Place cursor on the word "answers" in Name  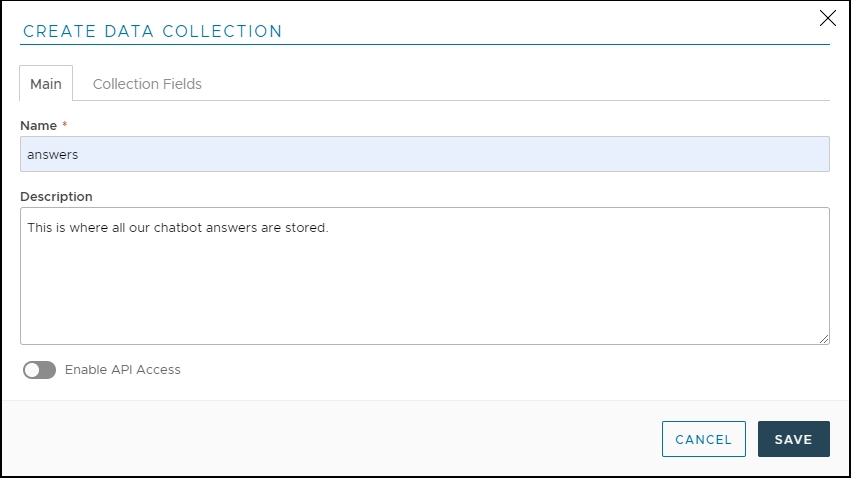click(x=53, y=155)
